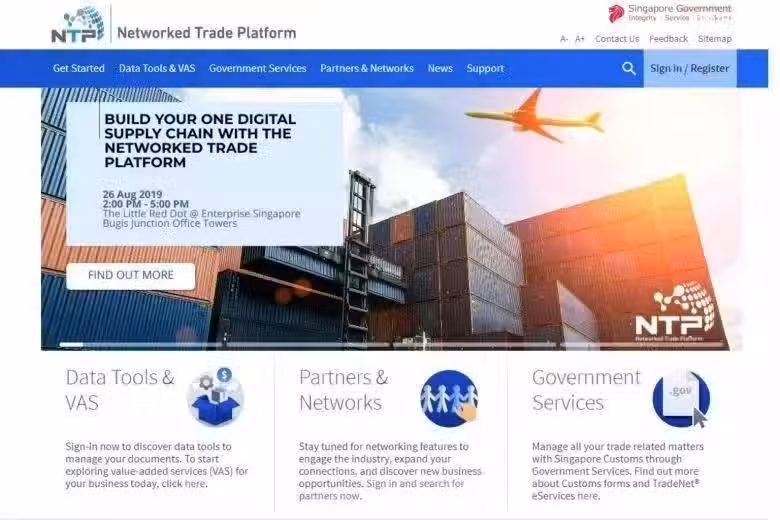Decrease font size with A- control
Screen dimensions: 780x520
564,39
